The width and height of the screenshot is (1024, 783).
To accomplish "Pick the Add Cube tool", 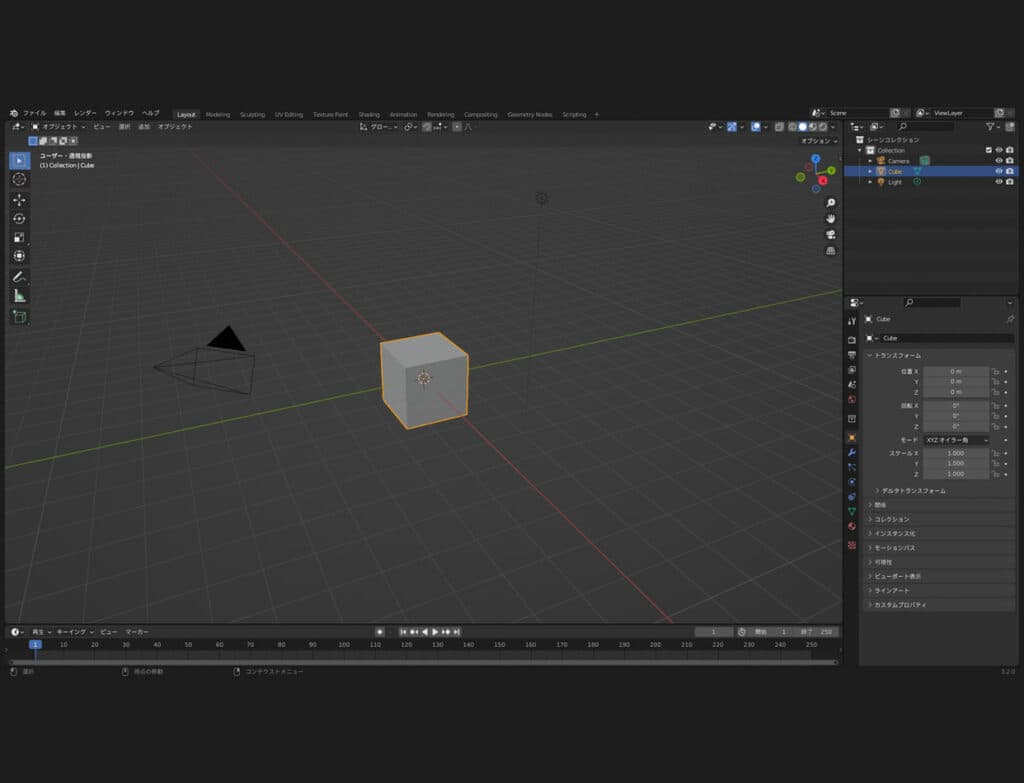I will pyautogui.click(x=19, y=316).
